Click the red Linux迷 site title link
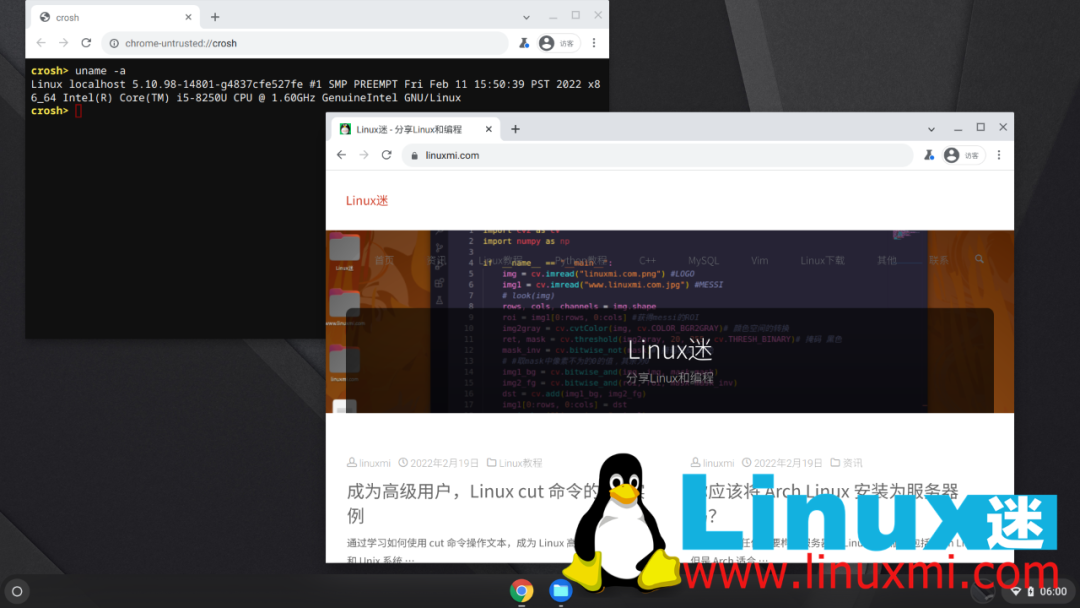Viewport: 1080px width, 608px height. coord(367,201)
